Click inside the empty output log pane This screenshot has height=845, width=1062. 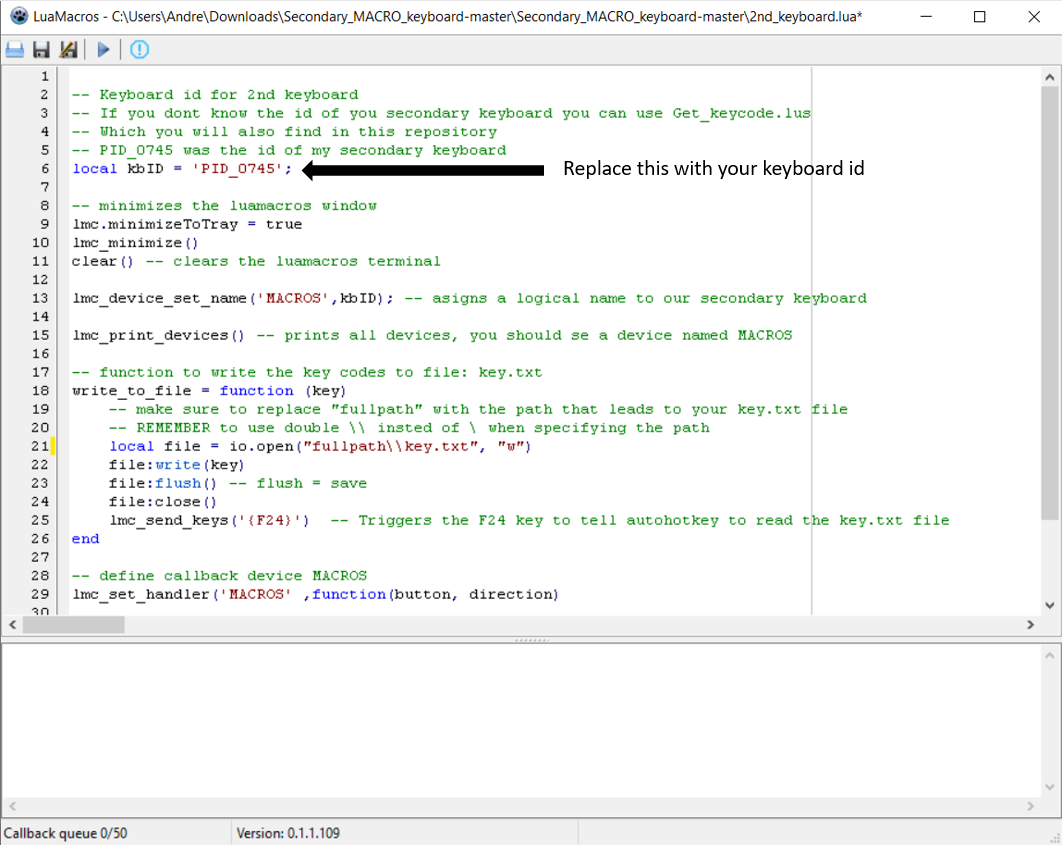point(522,721)
